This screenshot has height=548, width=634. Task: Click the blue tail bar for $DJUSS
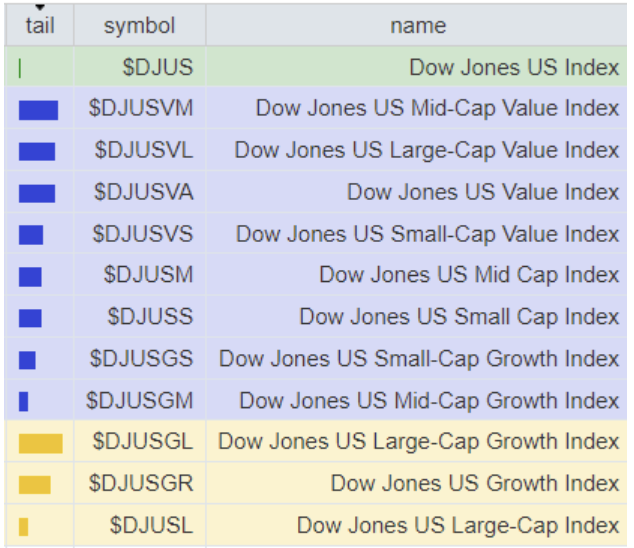[30, 318]
